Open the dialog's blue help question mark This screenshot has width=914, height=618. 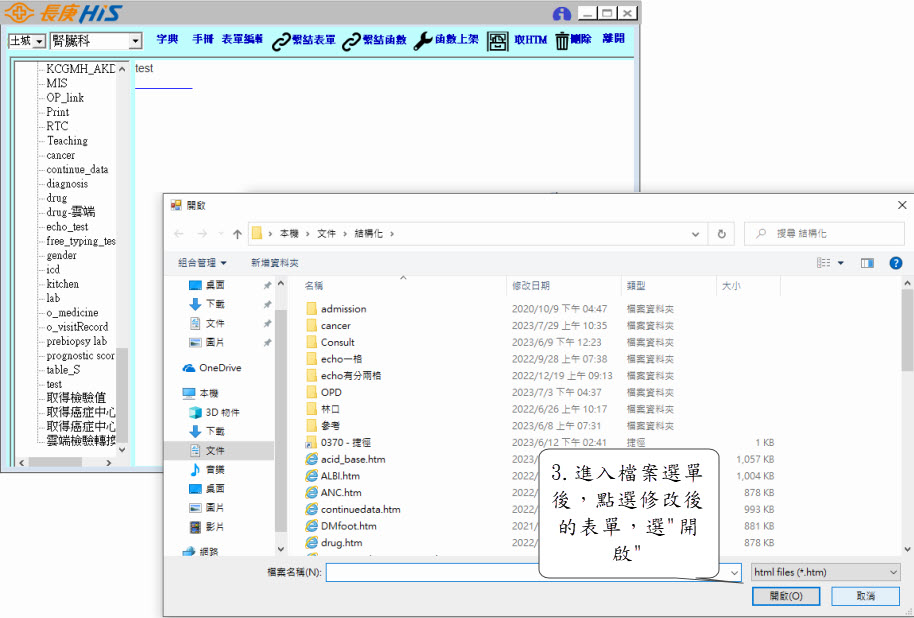click(x=895, y=263)
